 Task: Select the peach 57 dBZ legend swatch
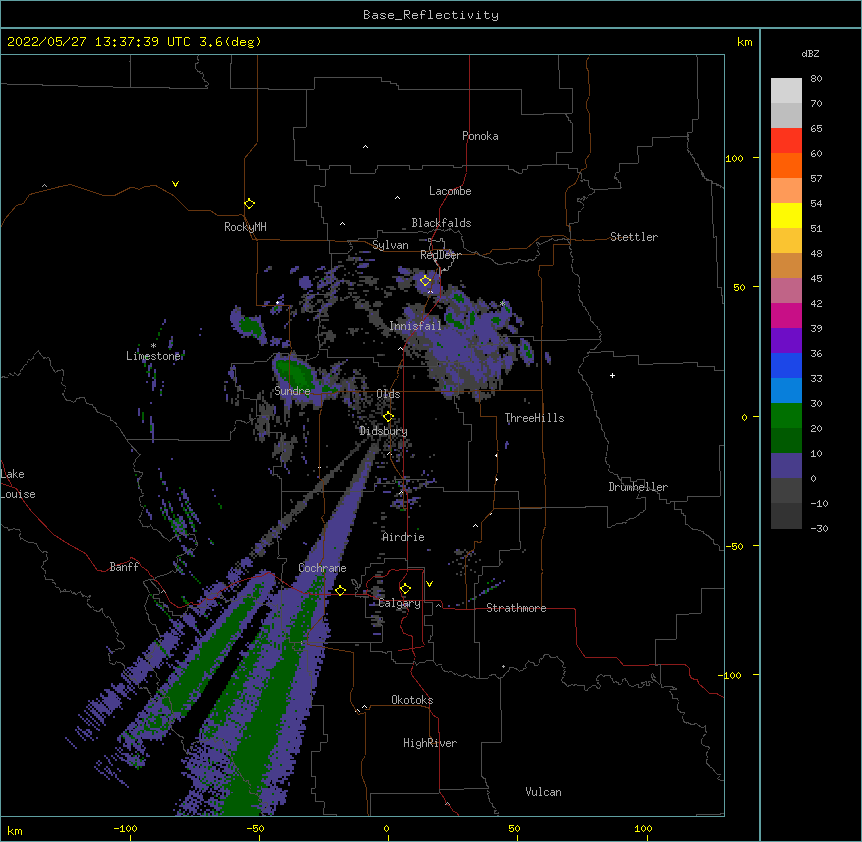click(786, 191)
